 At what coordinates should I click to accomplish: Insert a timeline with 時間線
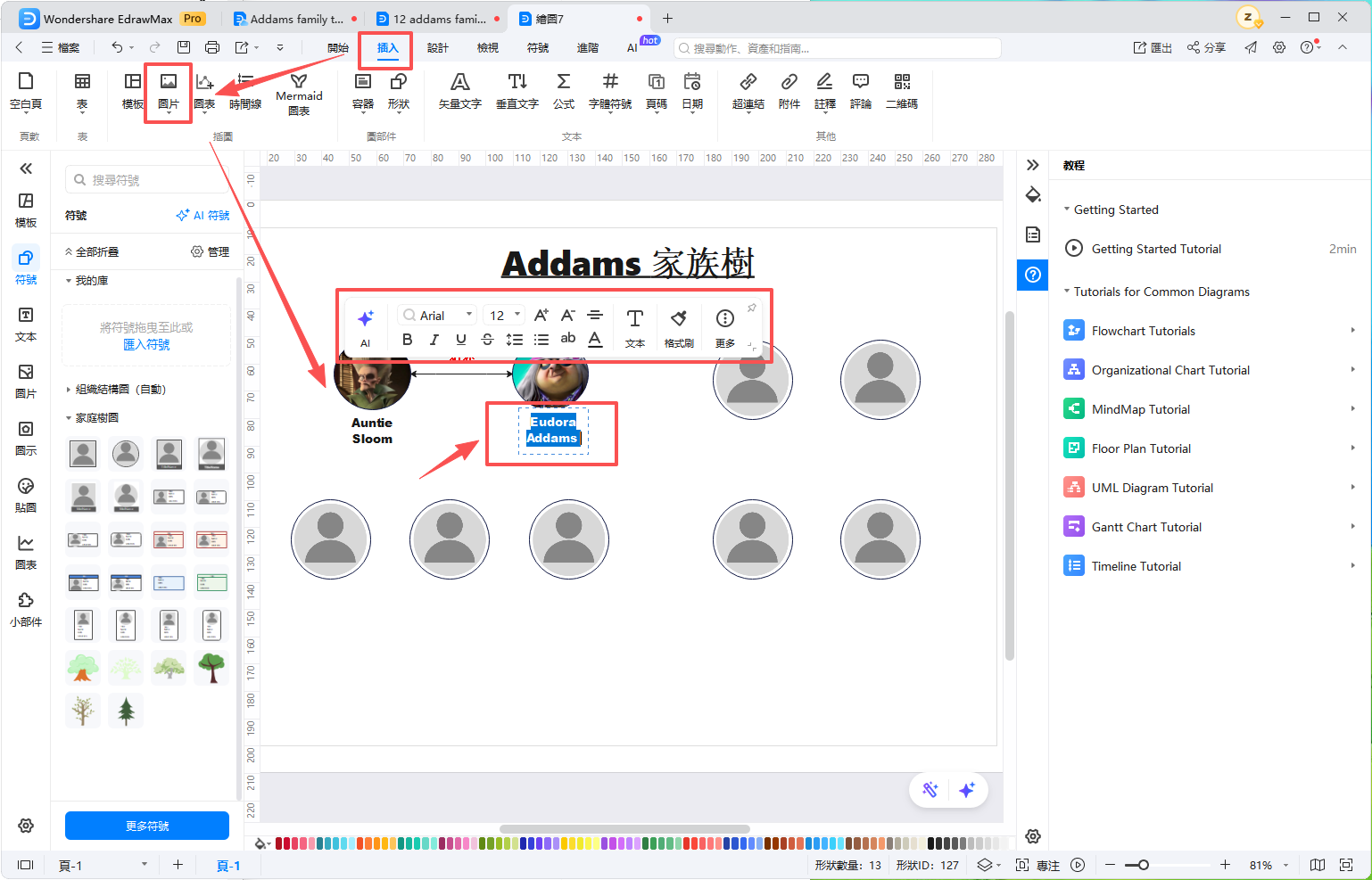click(245, 91)
